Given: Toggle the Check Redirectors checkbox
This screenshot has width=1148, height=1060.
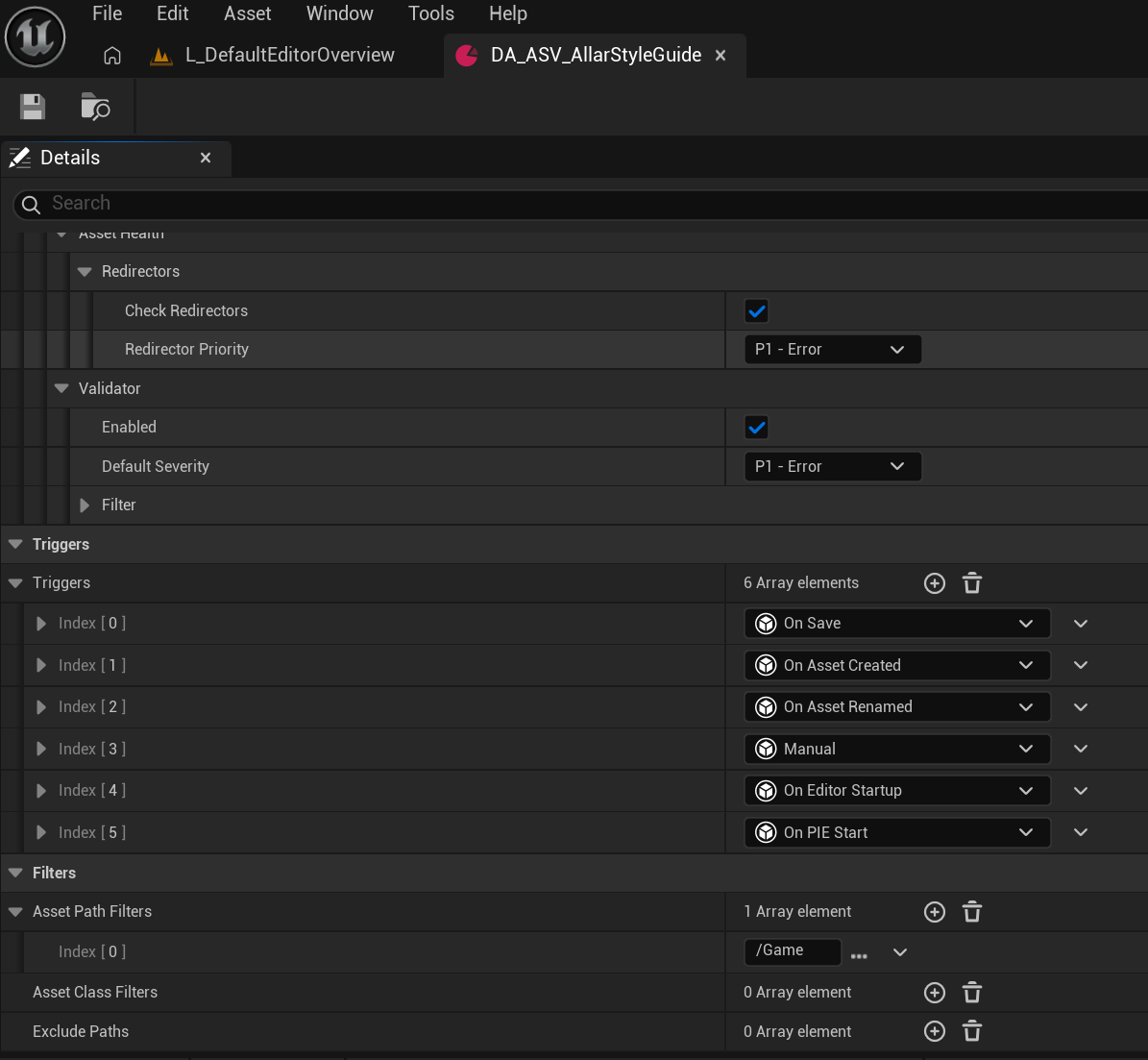Looking at the screenshot, I should click(x=756, y=310).
